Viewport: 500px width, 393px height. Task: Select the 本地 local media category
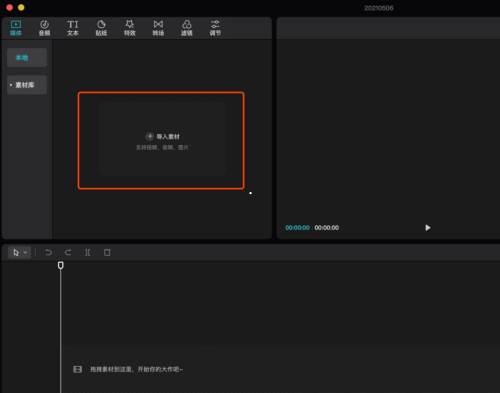coord(27,58)
